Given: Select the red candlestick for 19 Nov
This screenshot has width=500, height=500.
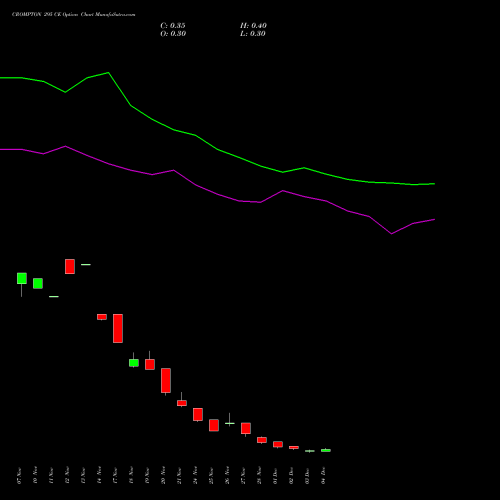Looking at the screenshot, I should coord(150,364).
